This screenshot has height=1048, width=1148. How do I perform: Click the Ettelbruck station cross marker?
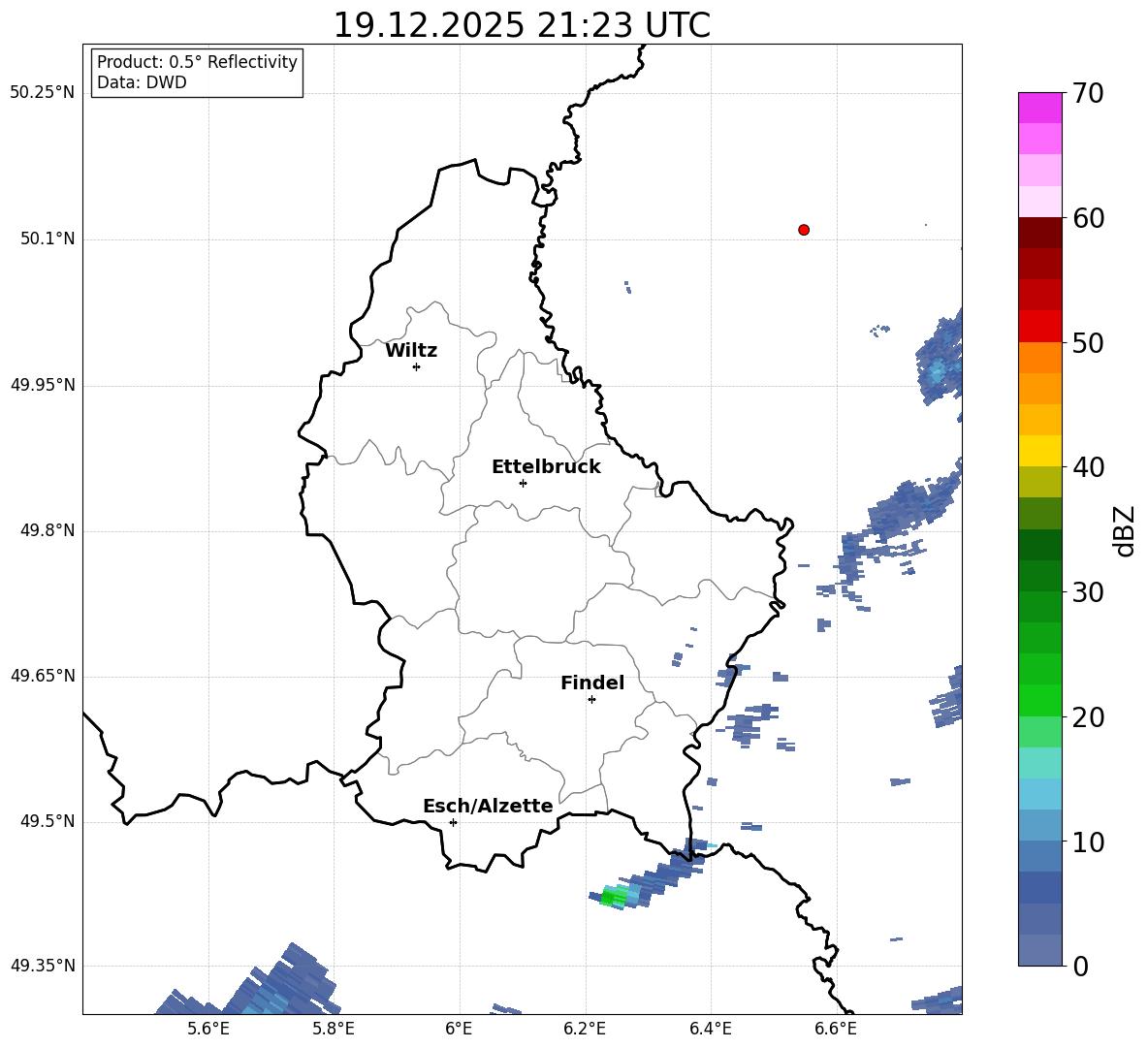523,483
